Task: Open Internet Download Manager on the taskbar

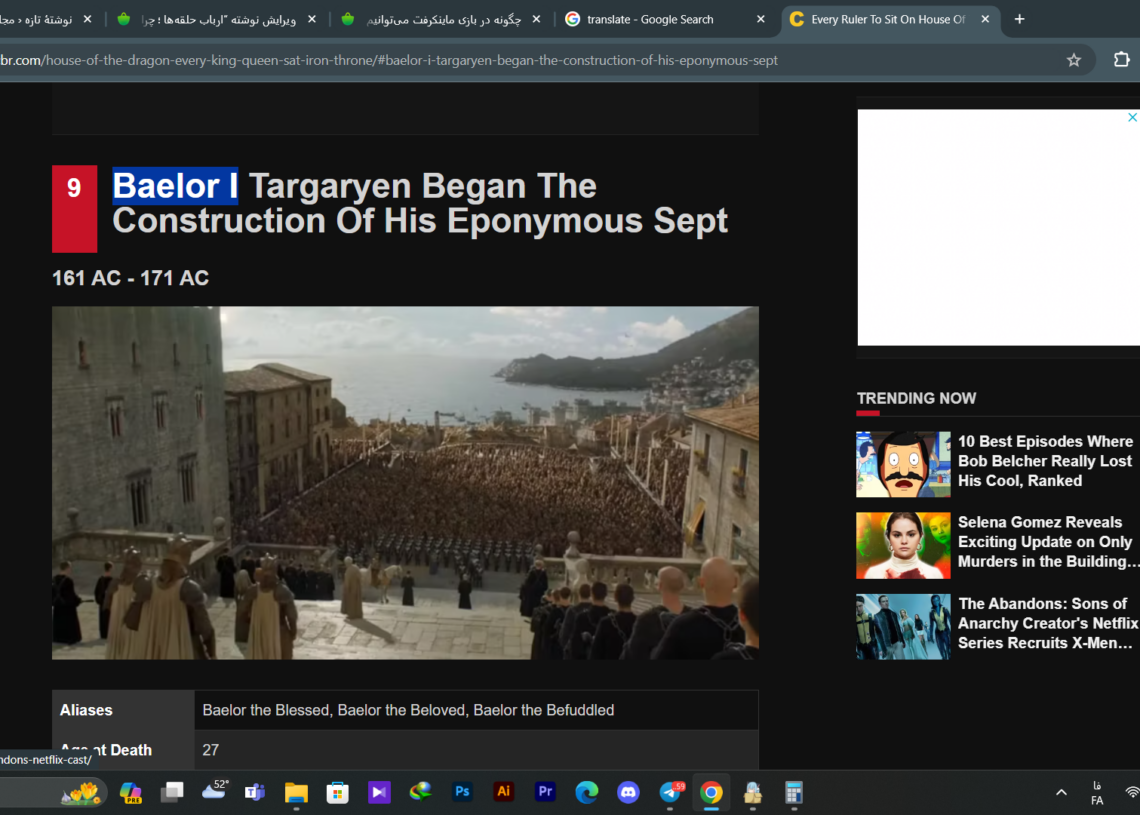Action: point(420,791)
